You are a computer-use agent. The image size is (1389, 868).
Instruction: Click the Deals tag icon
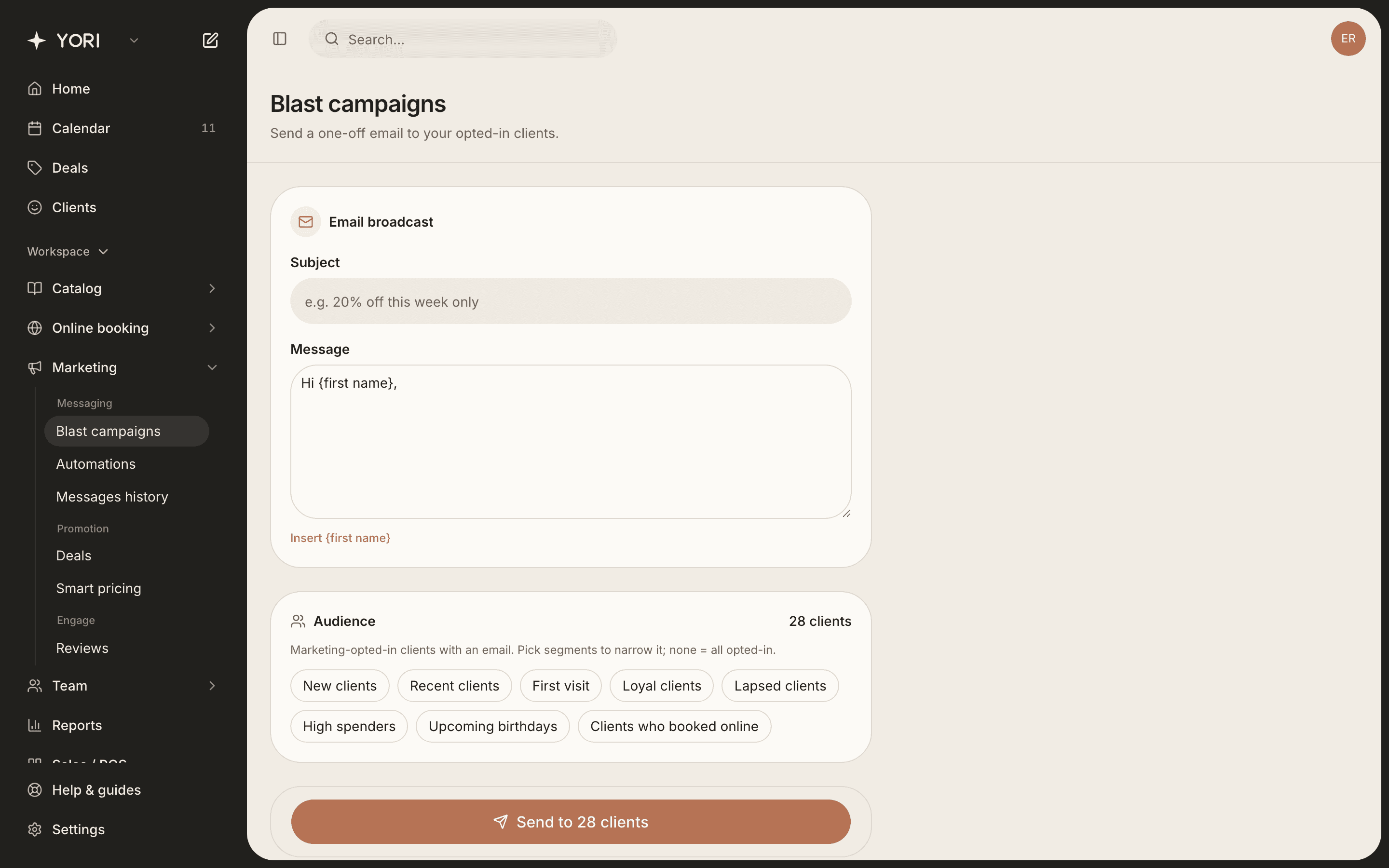click(35, 168)
